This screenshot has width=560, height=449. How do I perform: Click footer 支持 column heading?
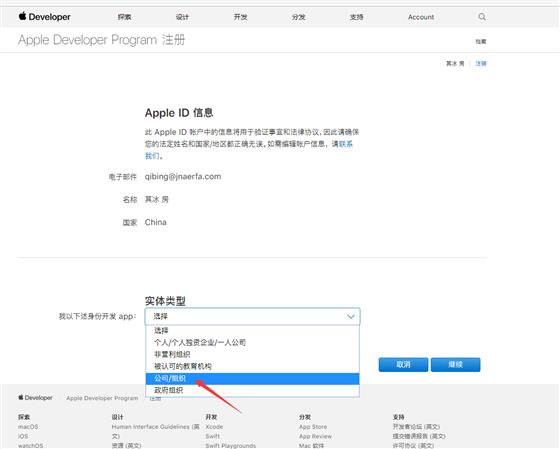point(399,417)
